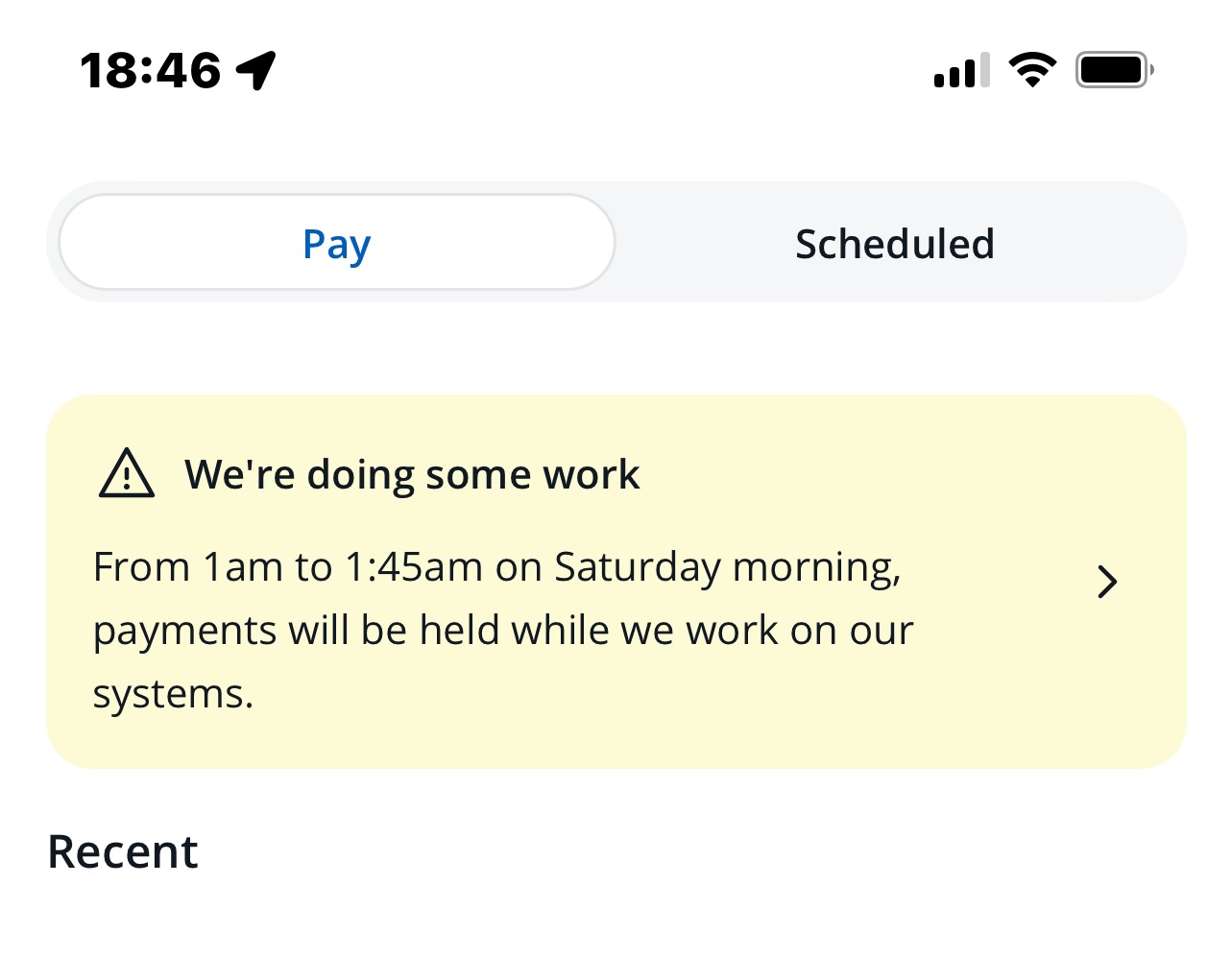Tap the battery indicator icon
The height and width of the screenshot is (956, 1232).
tap(1114, 70)
